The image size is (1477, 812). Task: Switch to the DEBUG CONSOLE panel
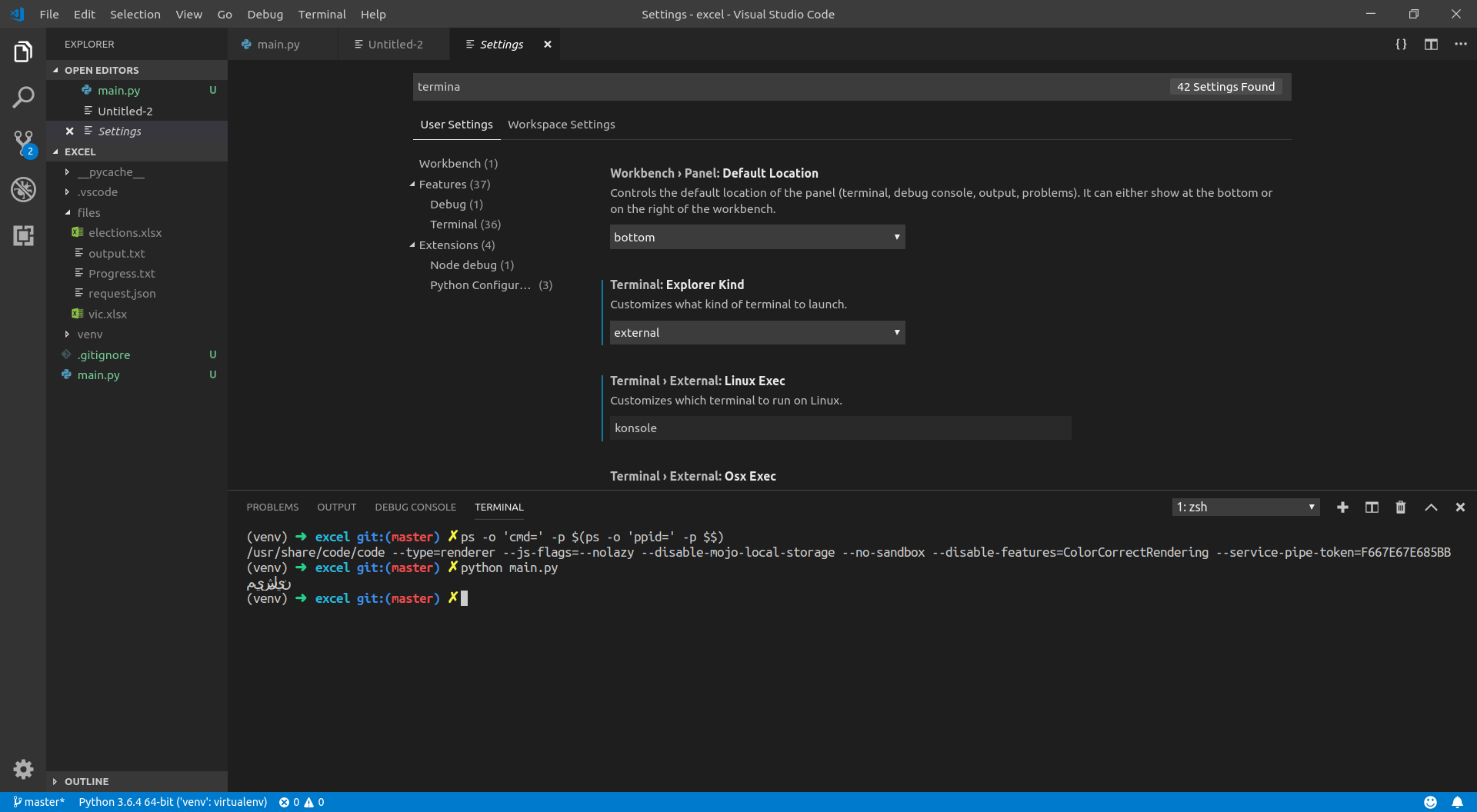[415, 507]
